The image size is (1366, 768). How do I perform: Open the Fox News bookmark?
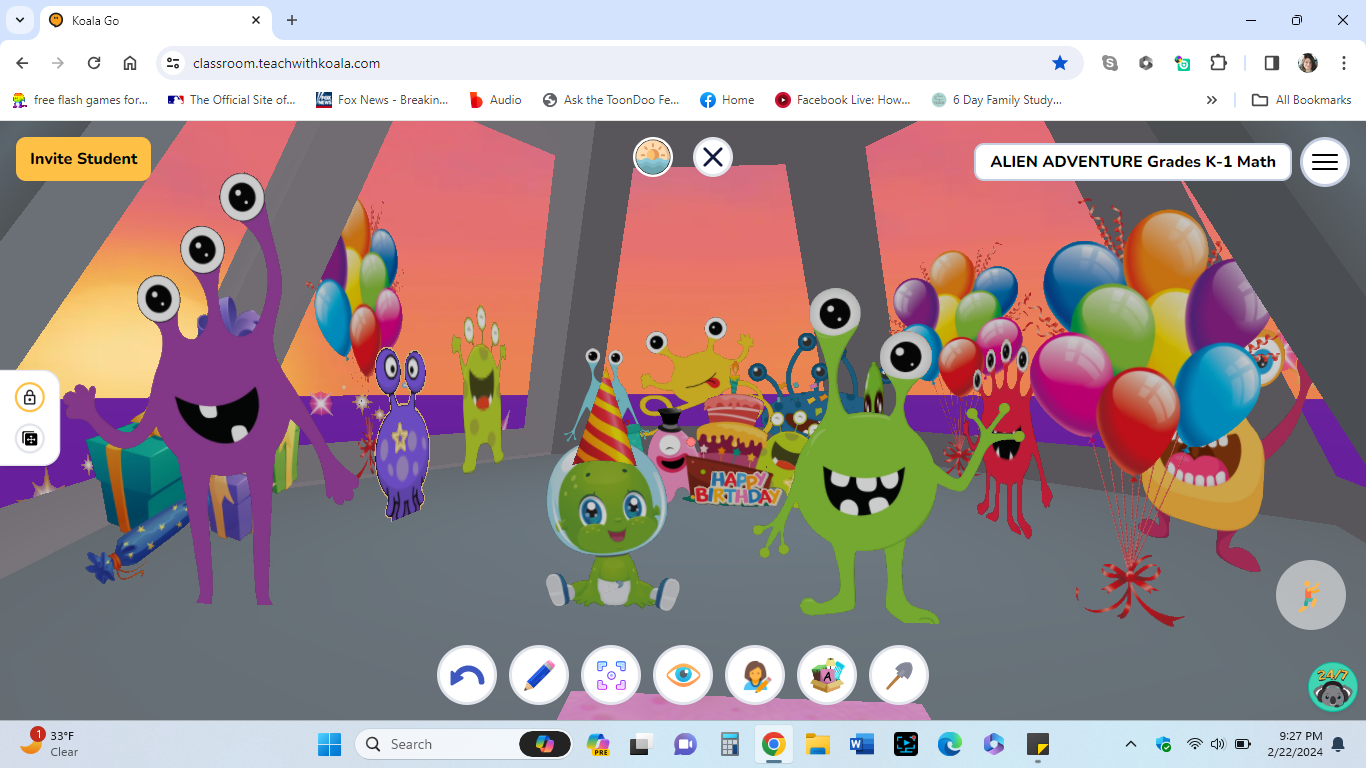click(x=383, y=99)
